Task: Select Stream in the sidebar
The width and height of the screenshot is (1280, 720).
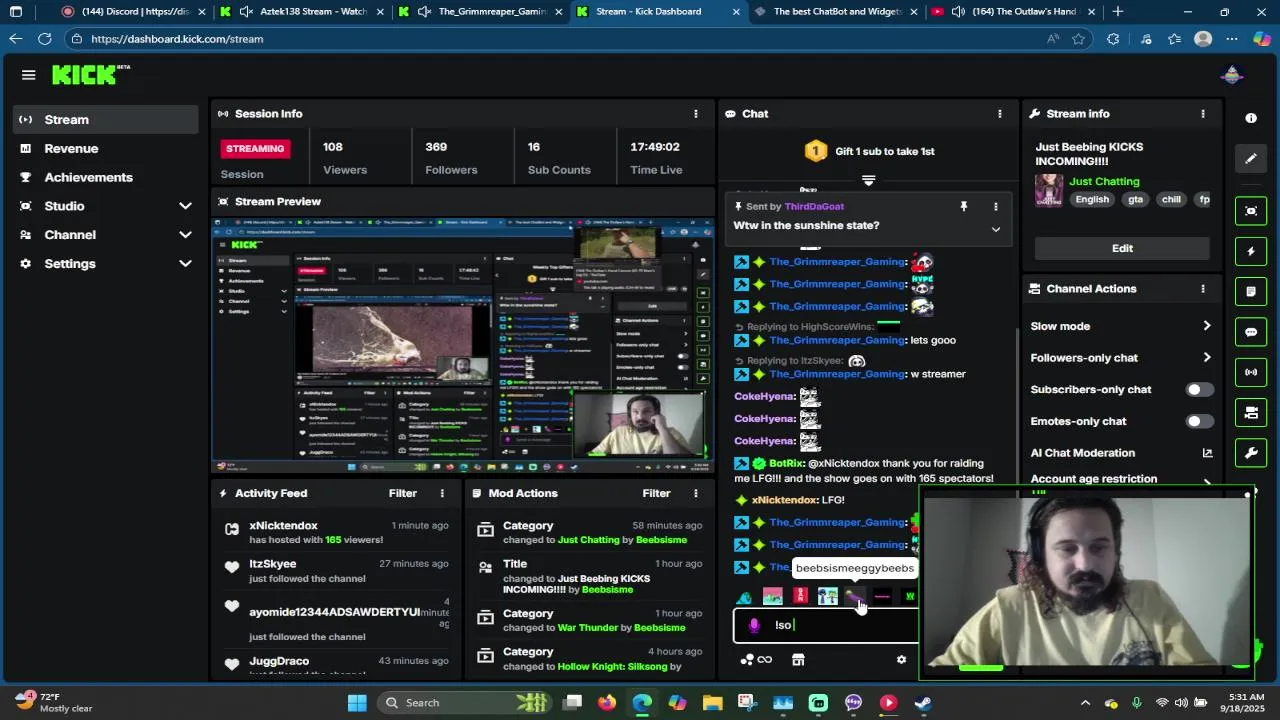Action: tap(106, 120)
